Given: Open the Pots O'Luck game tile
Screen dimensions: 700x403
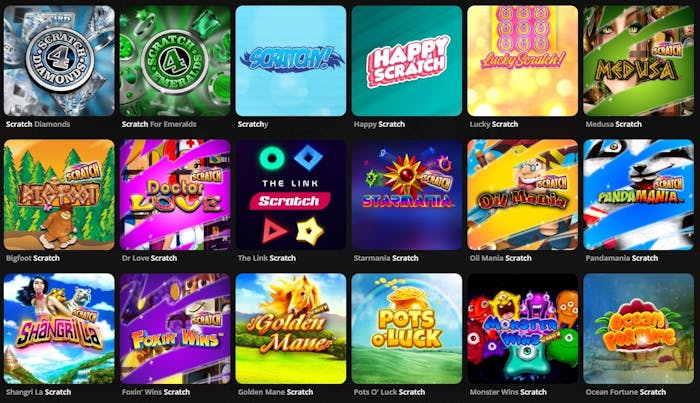Looking at the screenshot, I should (x=407, y=328).
